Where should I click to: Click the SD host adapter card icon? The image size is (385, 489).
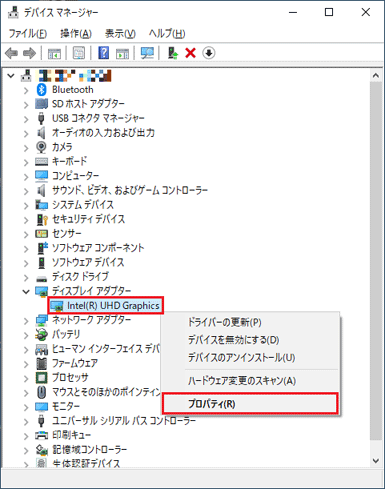pos(41,104)
